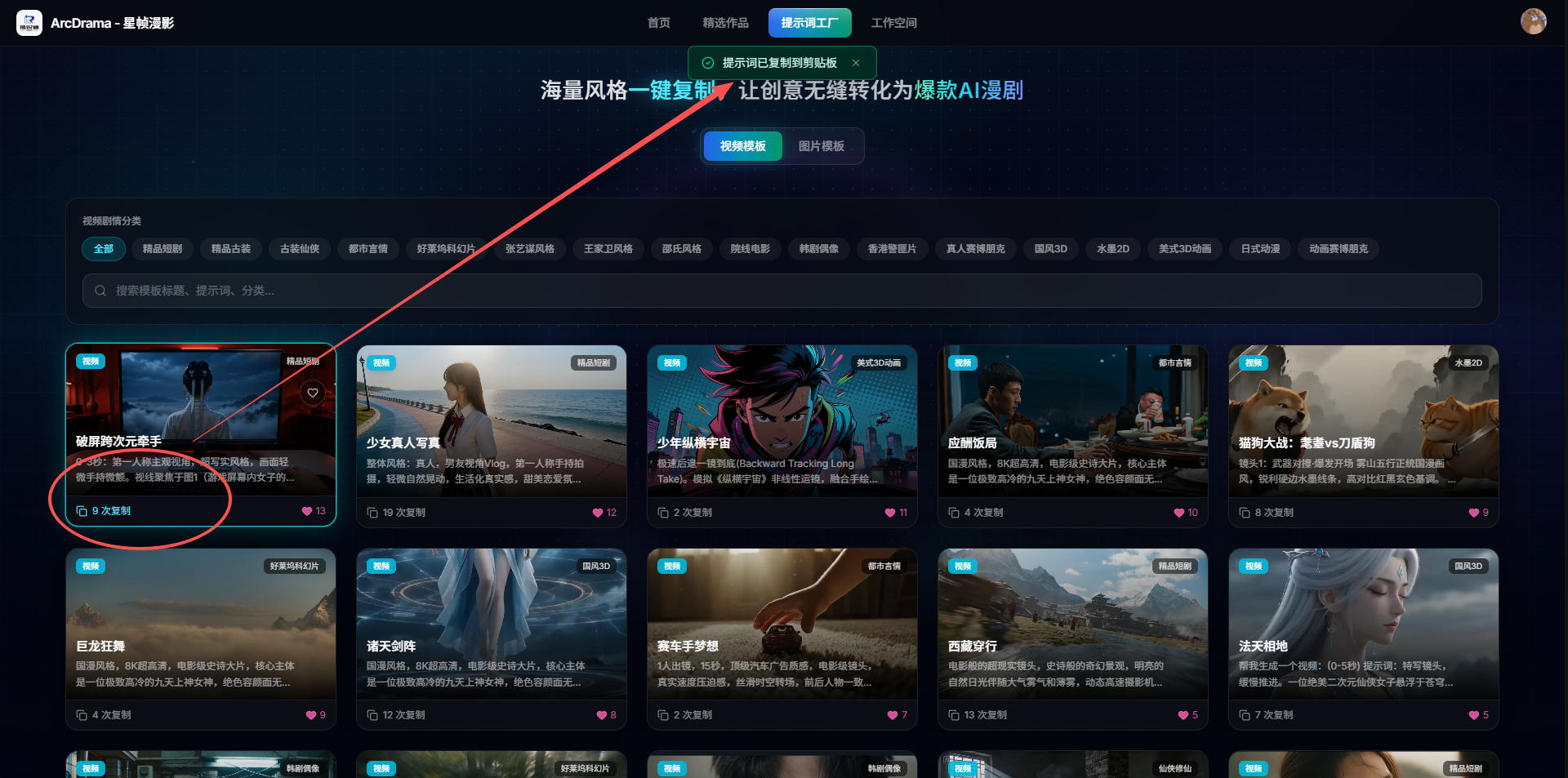
Task: Switch to 图片模板 toggle
Action: 821,146
